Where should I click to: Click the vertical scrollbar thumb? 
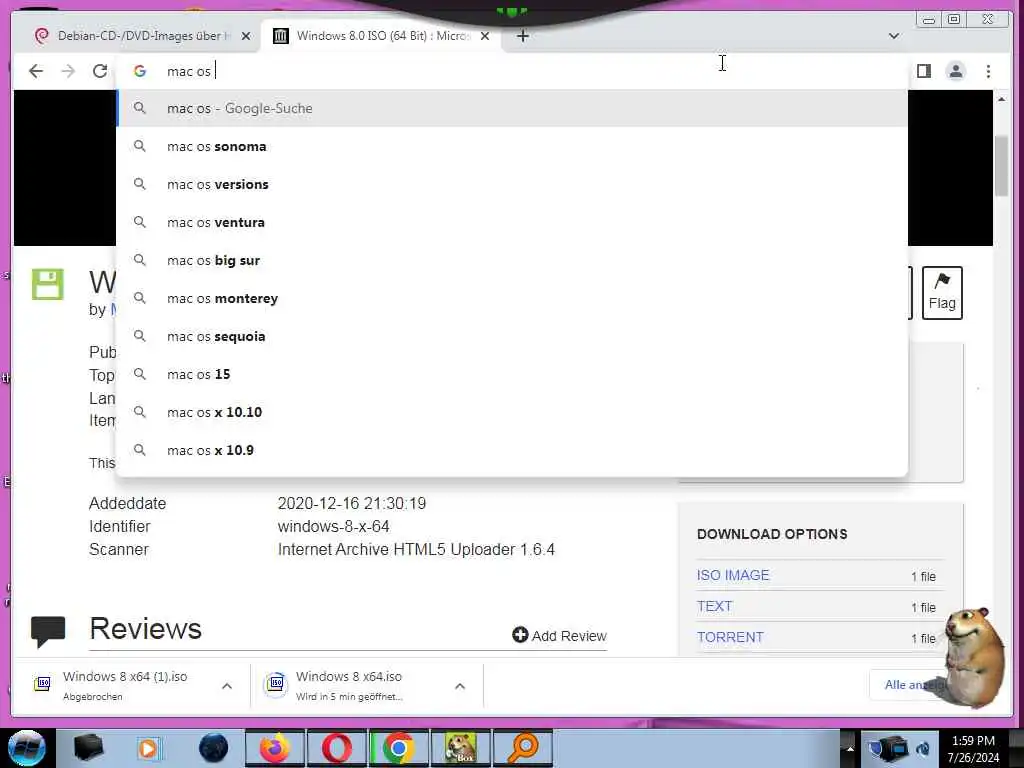1001,165
